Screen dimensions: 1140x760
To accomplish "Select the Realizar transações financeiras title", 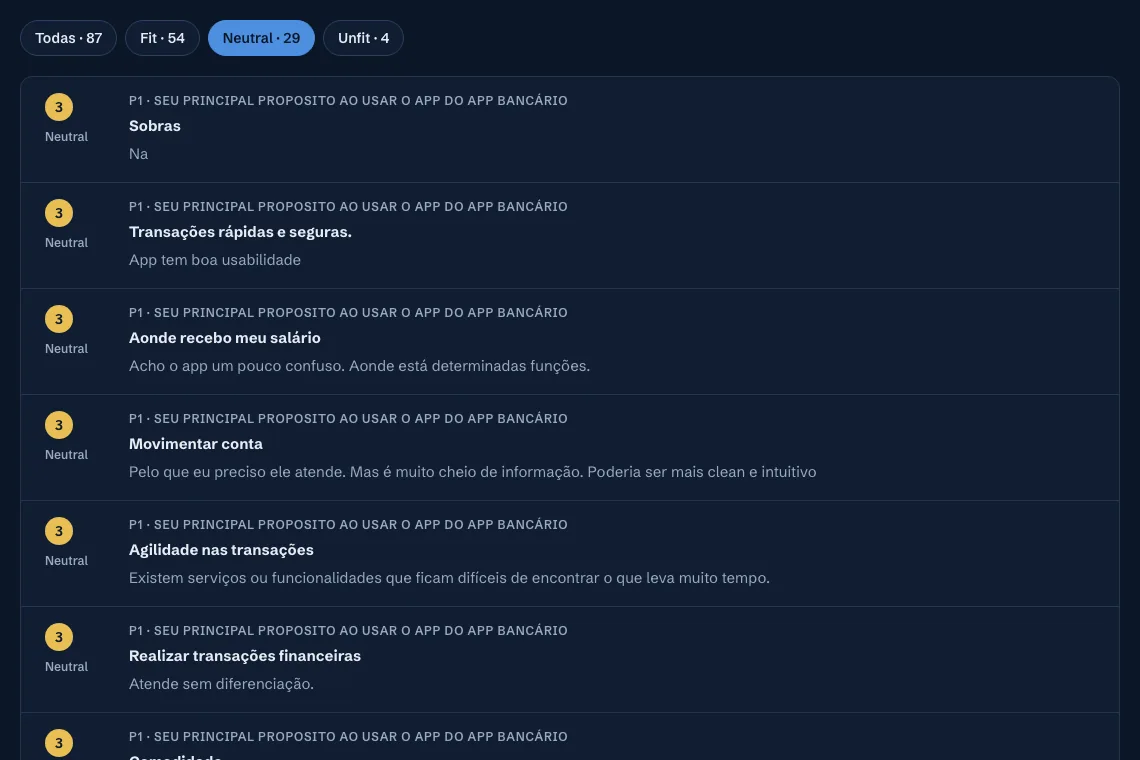I will [245, 657].
